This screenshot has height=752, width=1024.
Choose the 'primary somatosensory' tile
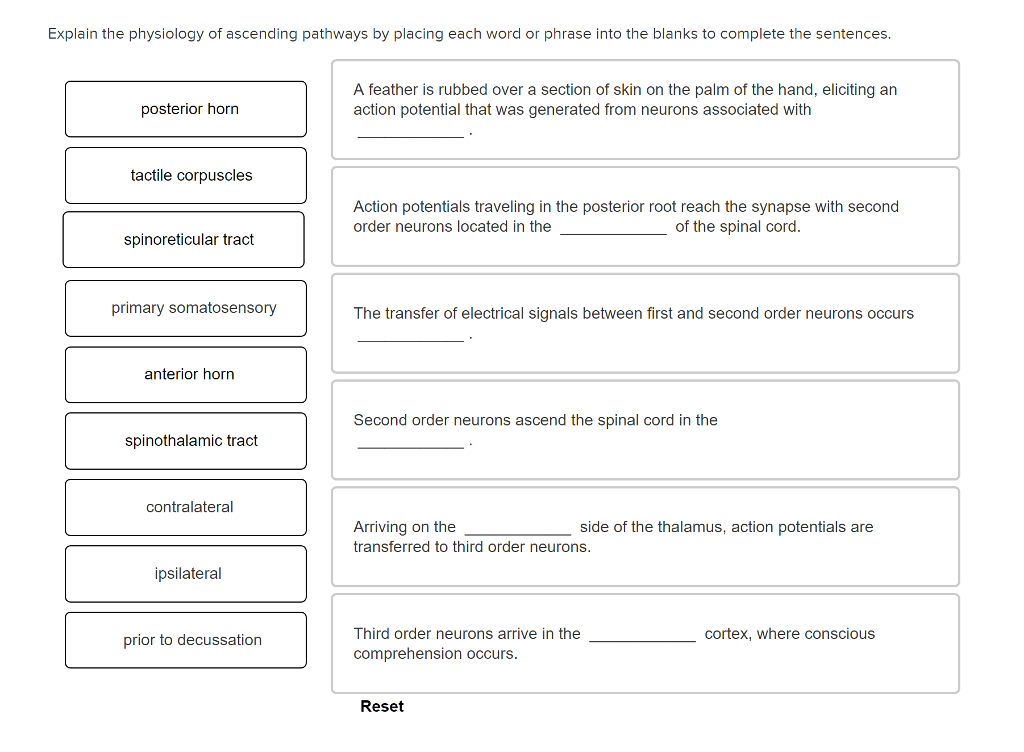[x=186, y=308]
